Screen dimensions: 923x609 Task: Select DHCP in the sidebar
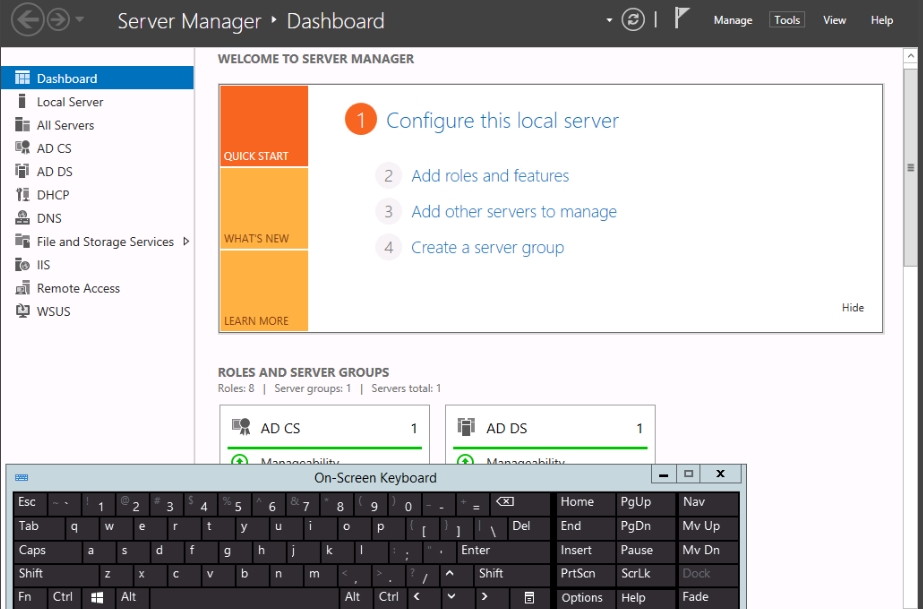pyautogui.click(x=53, y=195)
